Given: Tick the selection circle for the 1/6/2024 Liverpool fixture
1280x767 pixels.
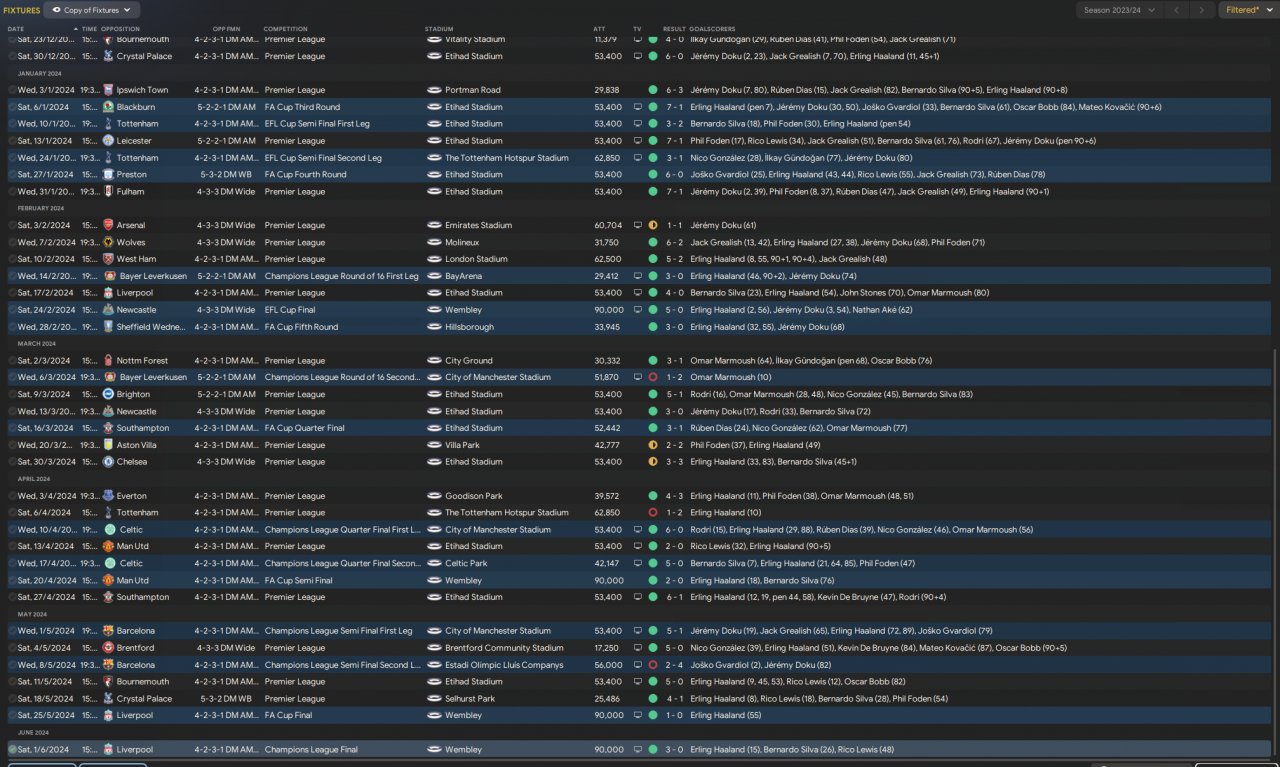Looking at the screenshot, I should [13, 750].
